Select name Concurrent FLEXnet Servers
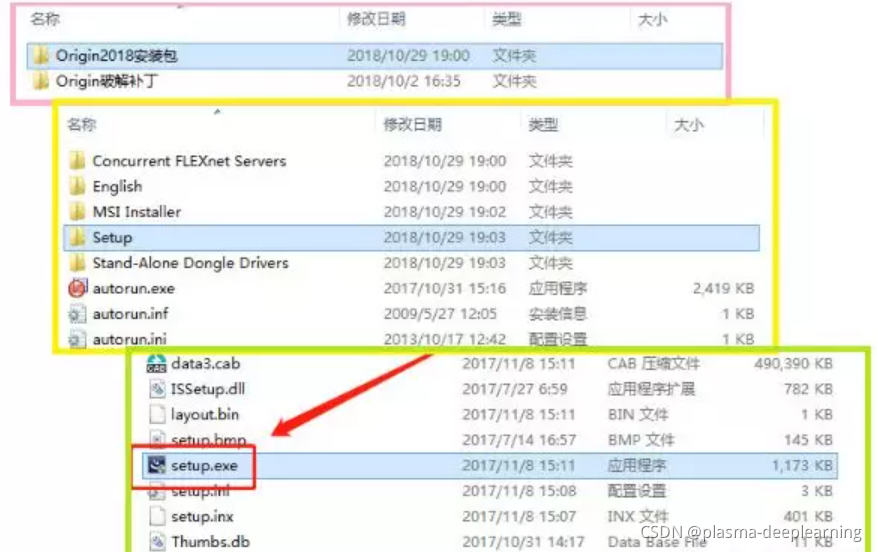This screenshot has width=877, height=552. (x=189, y=161)
